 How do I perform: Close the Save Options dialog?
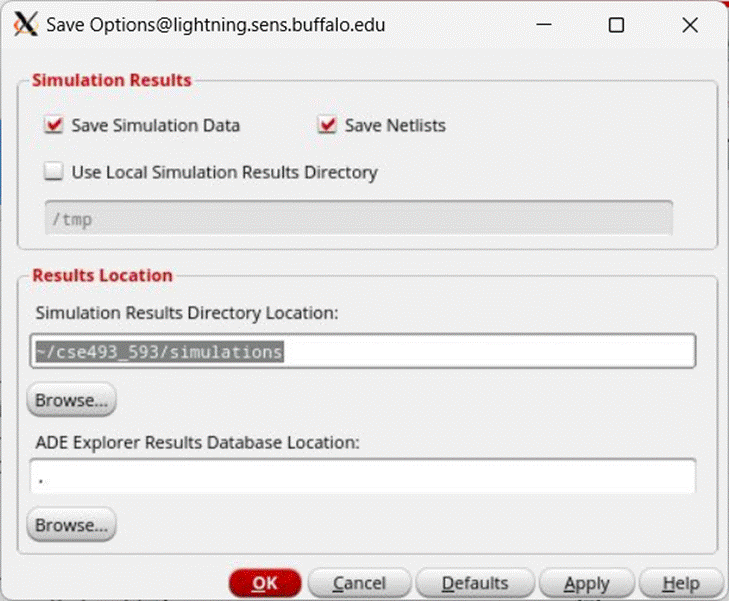[x=689, y=25]
